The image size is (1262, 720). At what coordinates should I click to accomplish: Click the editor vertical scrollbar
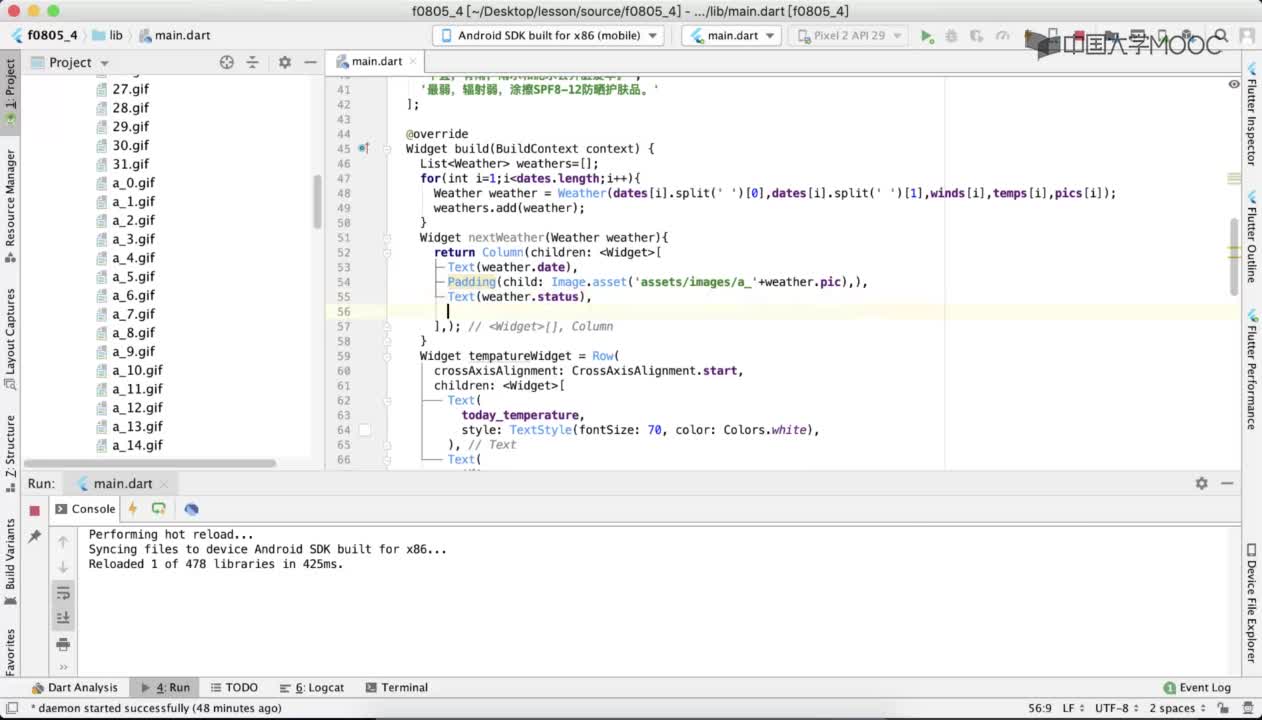click(1235, 256)
